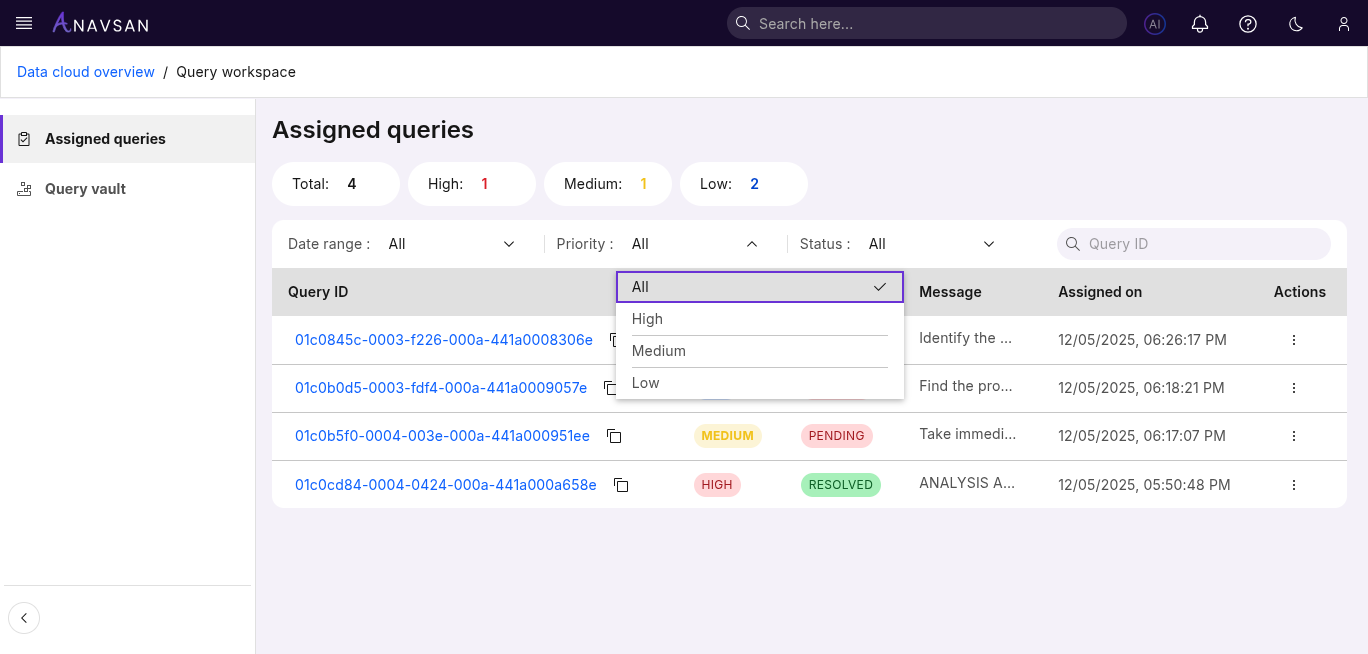
Task: Toggle dark mode moon icon
Action: (1296, 24)
